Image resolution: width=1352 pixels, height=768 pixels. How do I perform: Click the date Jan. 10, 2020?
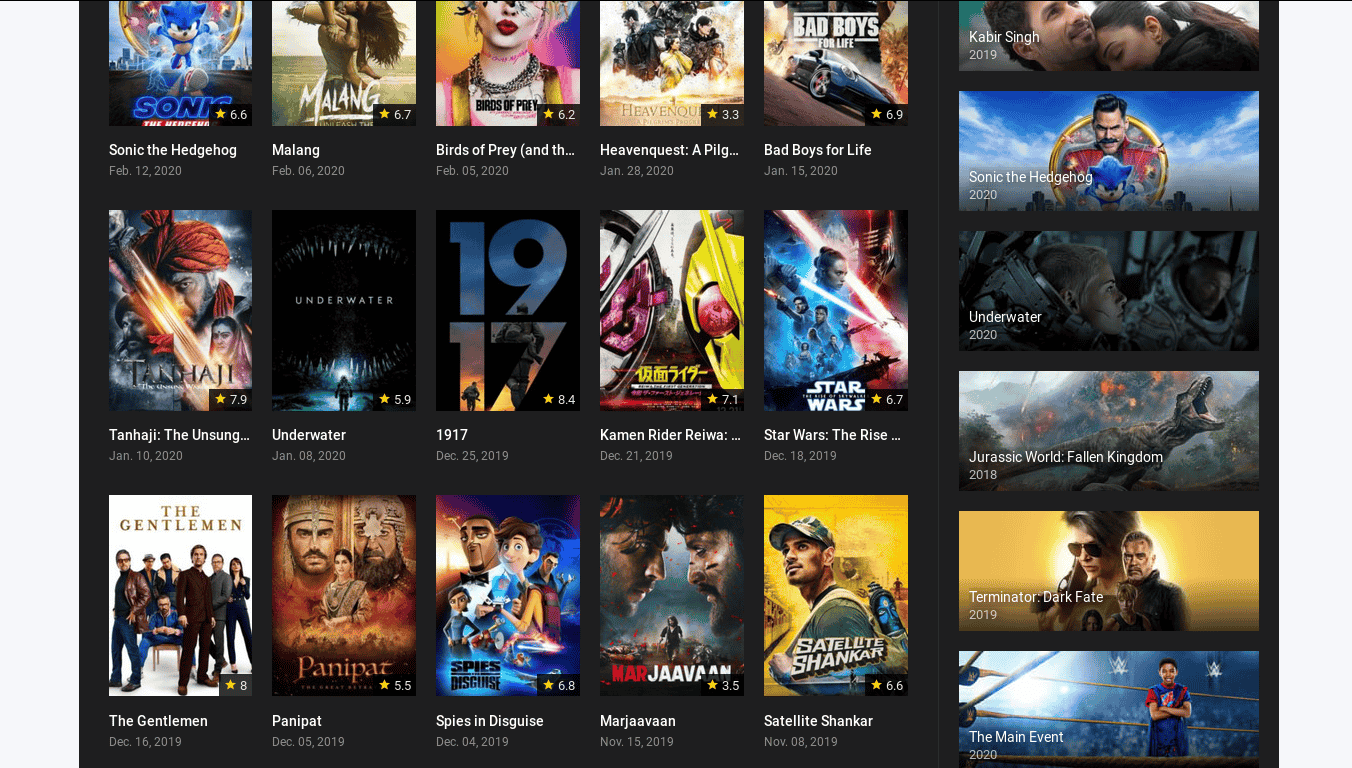click(x=146, y=456)
